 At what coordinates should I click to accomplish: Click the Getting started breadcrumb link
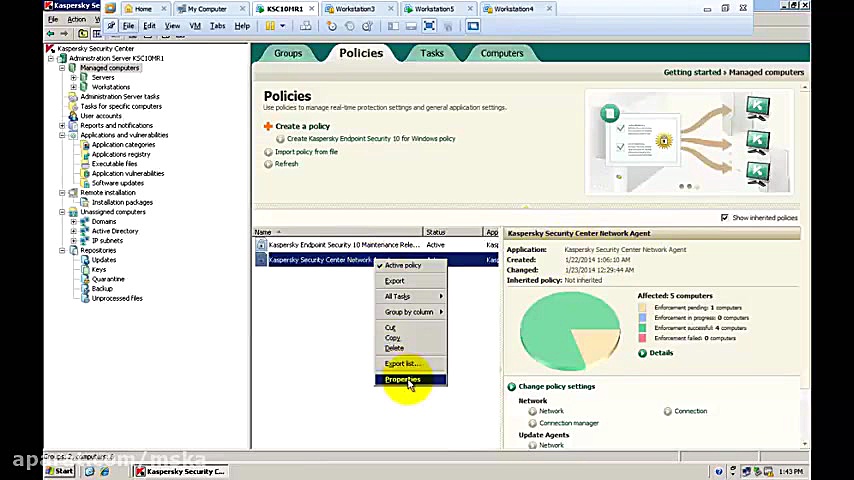point(692,72)
